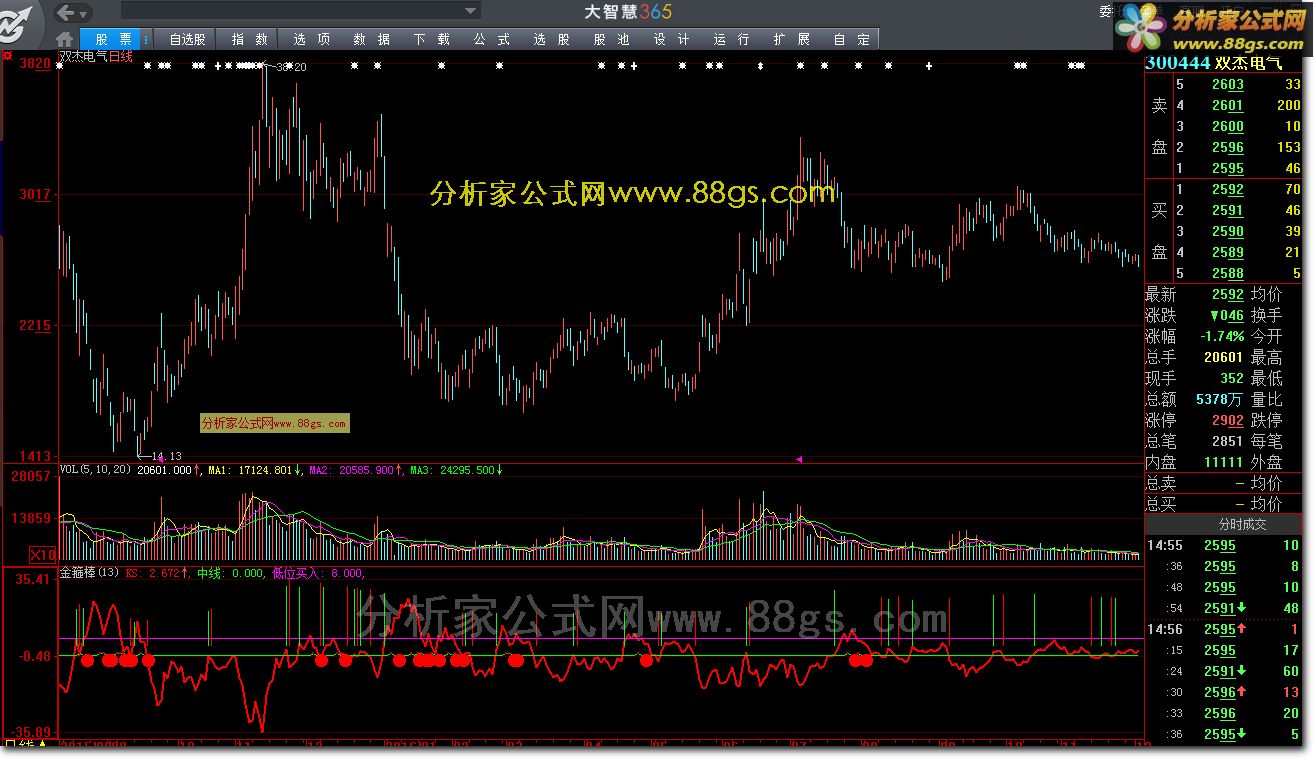Go back with the arrow button
The height and width of the screenshot is (759, 1315).
[x=65, y=13]
